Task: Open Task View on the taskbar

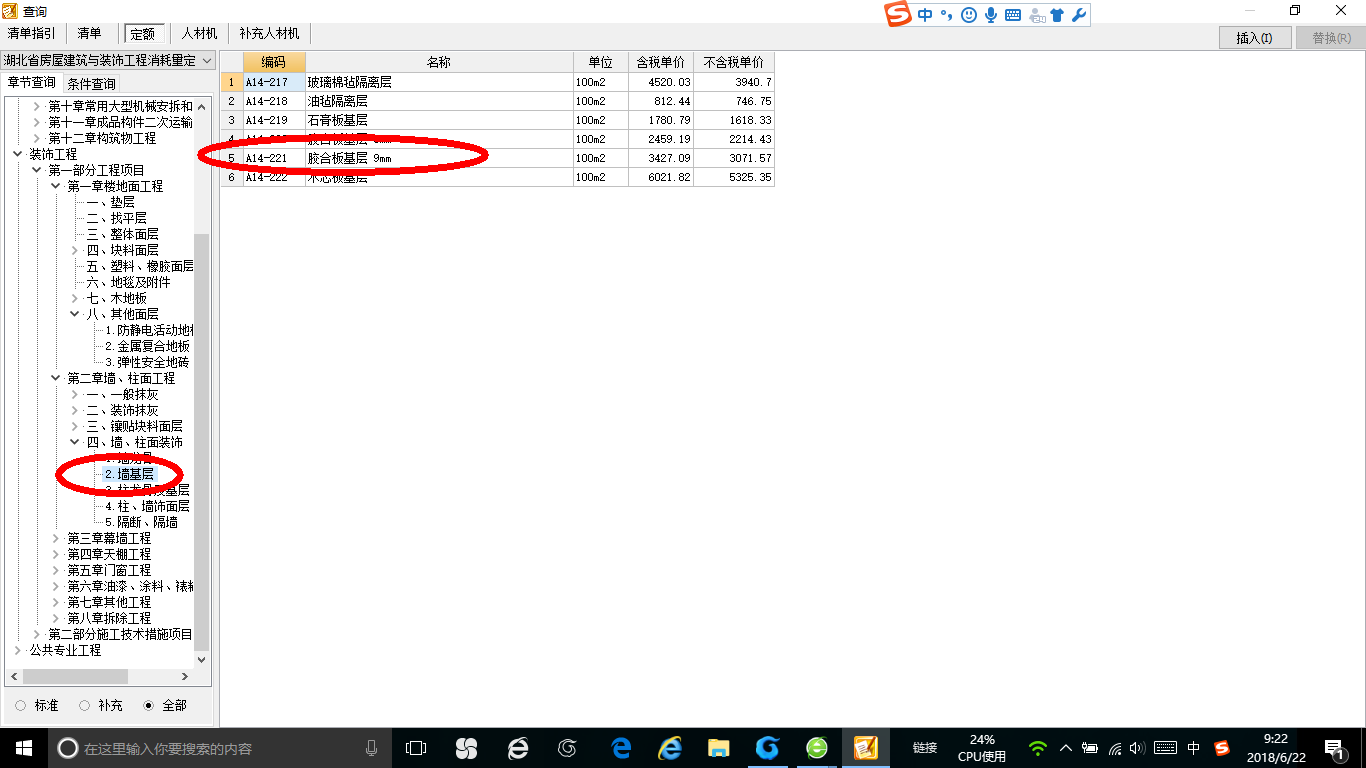Action: coord(416,748)
